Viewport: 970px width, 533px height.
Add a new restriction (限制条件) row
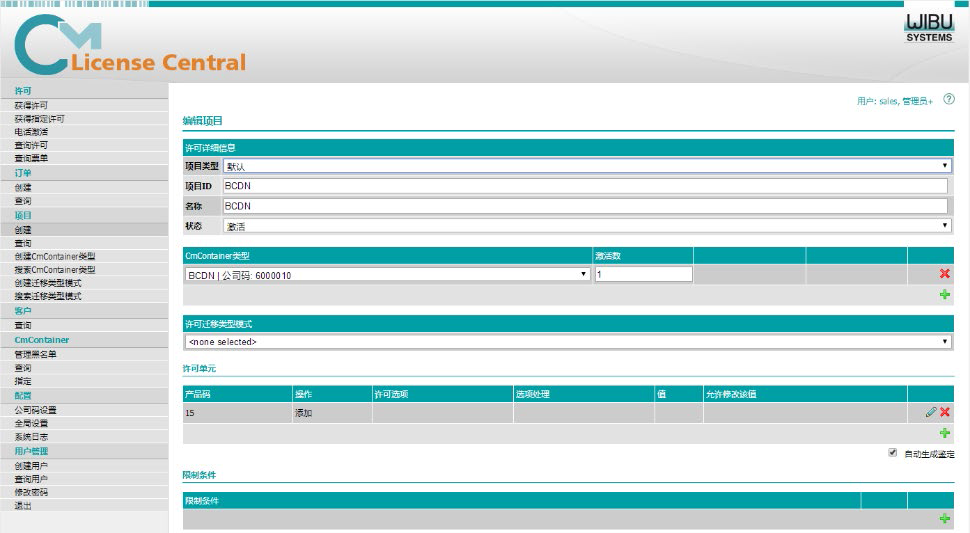pos(944,519)
